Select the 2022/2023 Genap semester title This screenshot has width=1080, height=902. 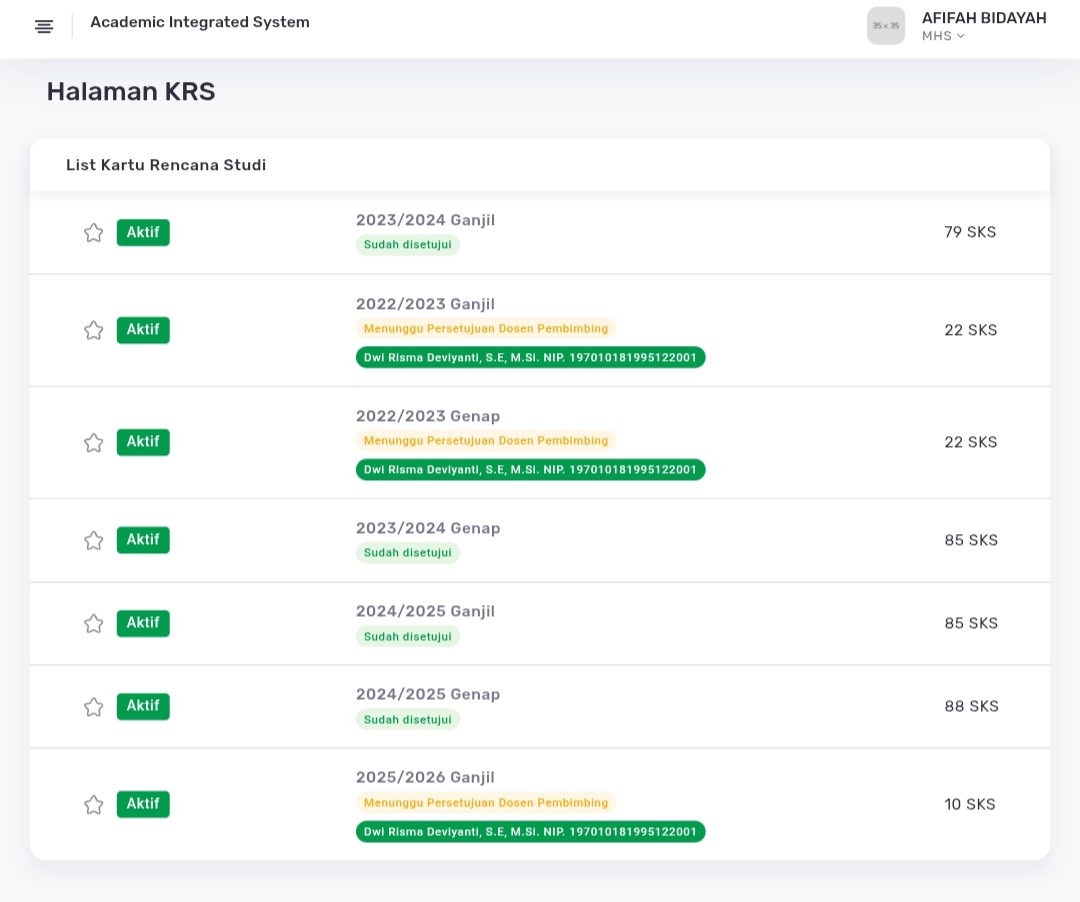[x=427, y=416]
